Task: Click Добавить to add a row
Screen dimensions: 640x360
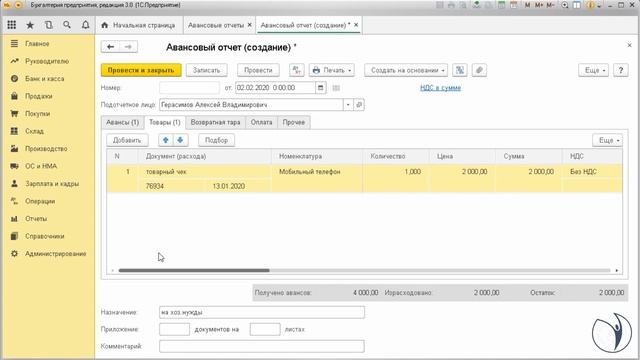Action: (x=127, y=140)
